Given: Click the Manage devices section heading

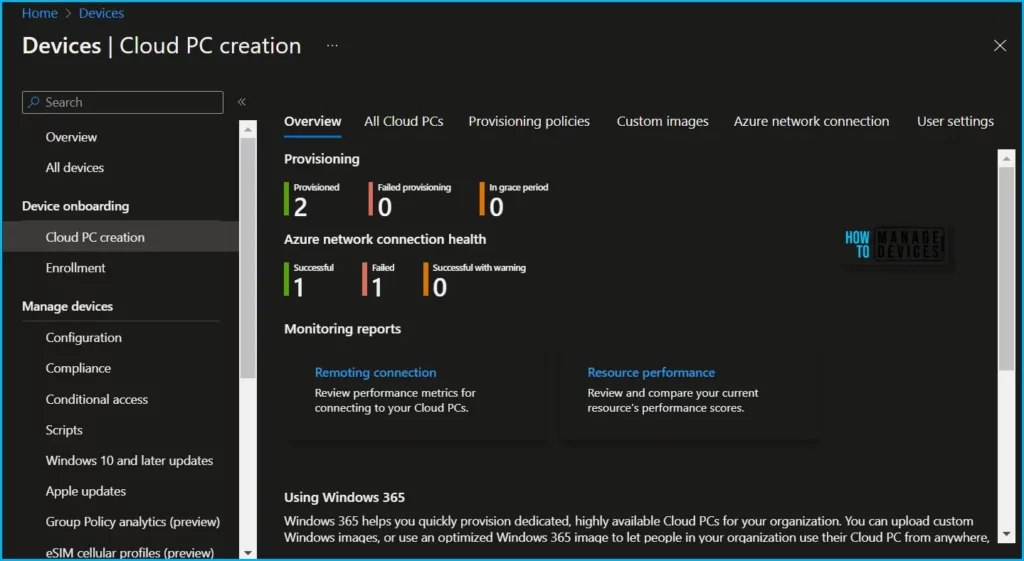Looking at the screenshot, I should pos(67,306).
